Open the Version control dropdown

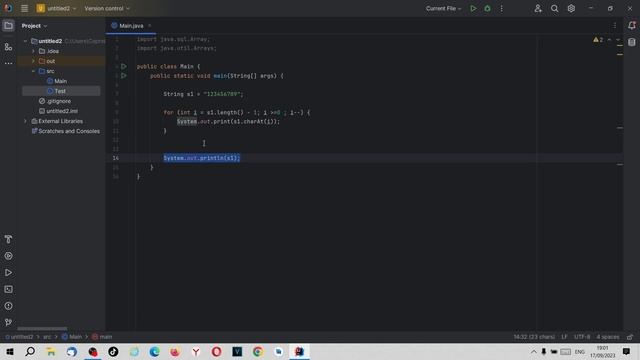[107, 8]
